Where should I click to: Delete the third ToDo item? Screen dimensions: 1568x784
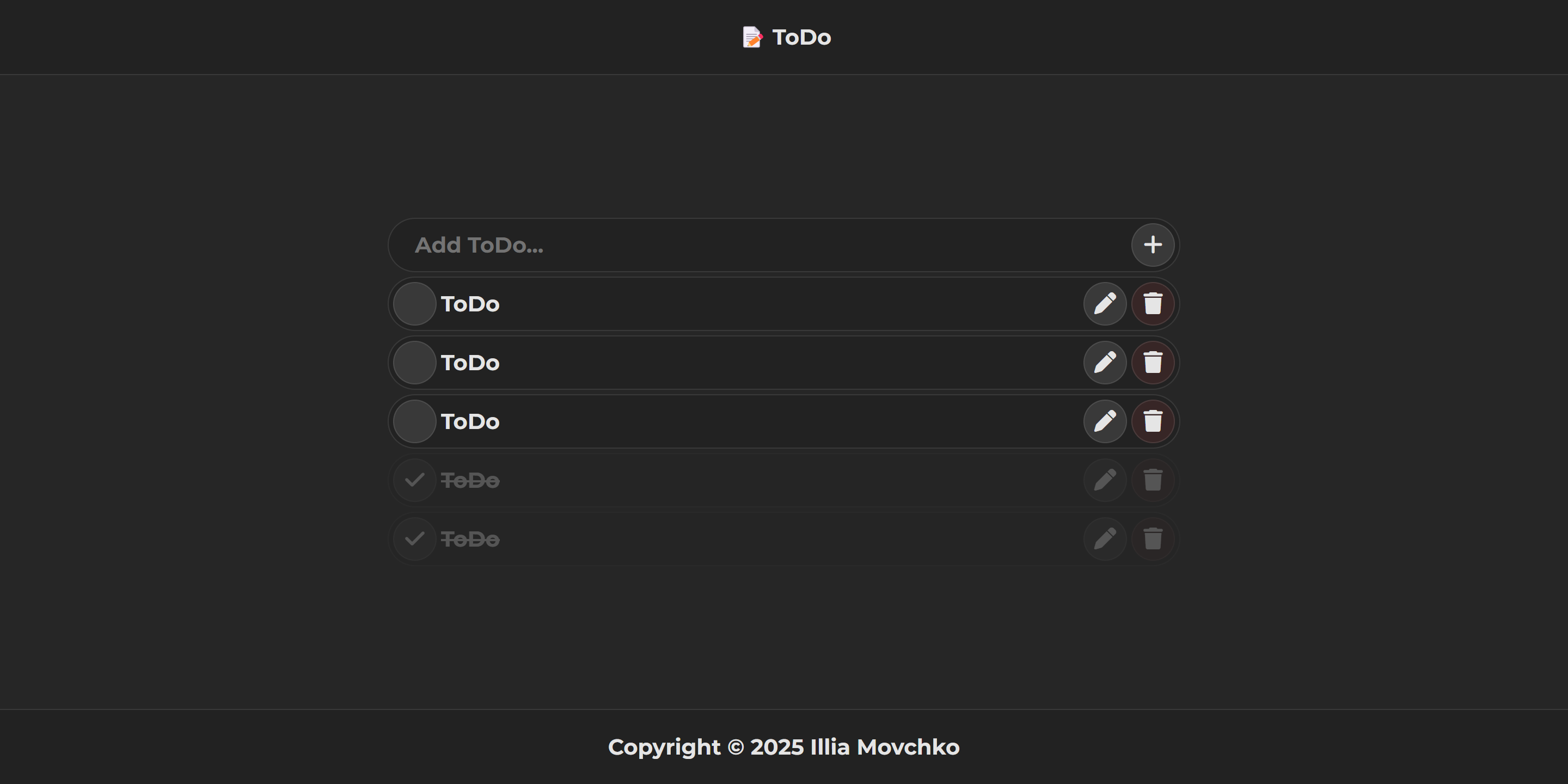[1153, 421]
